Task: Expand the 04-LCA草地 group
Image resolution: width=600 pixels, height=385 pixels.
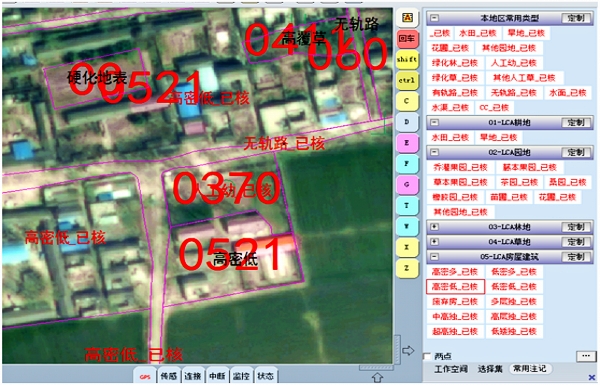Action: pyautogui.click(x=434, y=242)
